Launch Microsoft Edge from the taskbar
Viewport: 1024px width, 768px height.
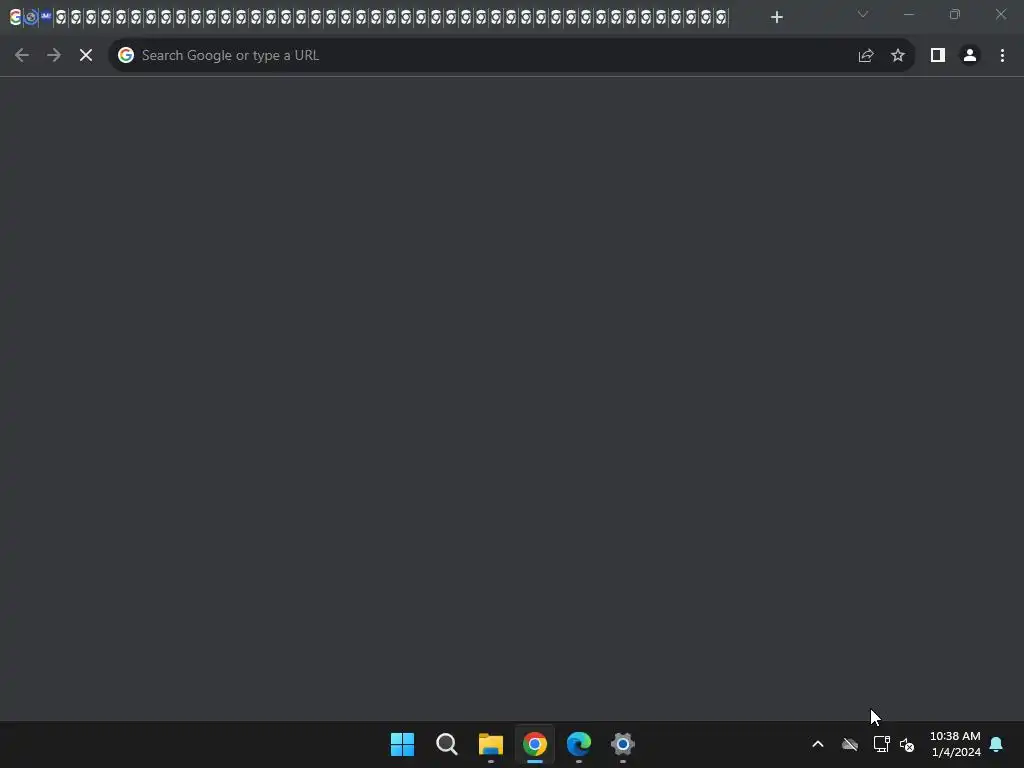click(579, 744)
